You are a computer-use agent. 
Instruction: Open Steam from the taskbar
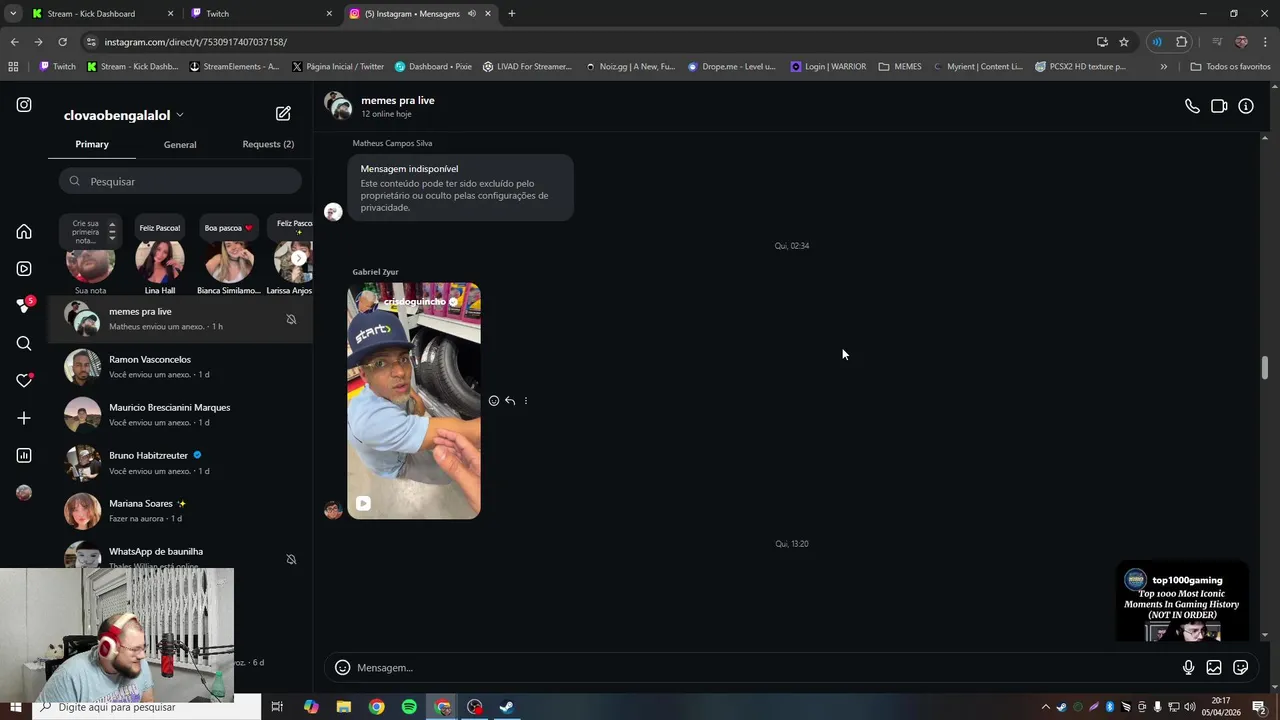(x=507, y=707)
